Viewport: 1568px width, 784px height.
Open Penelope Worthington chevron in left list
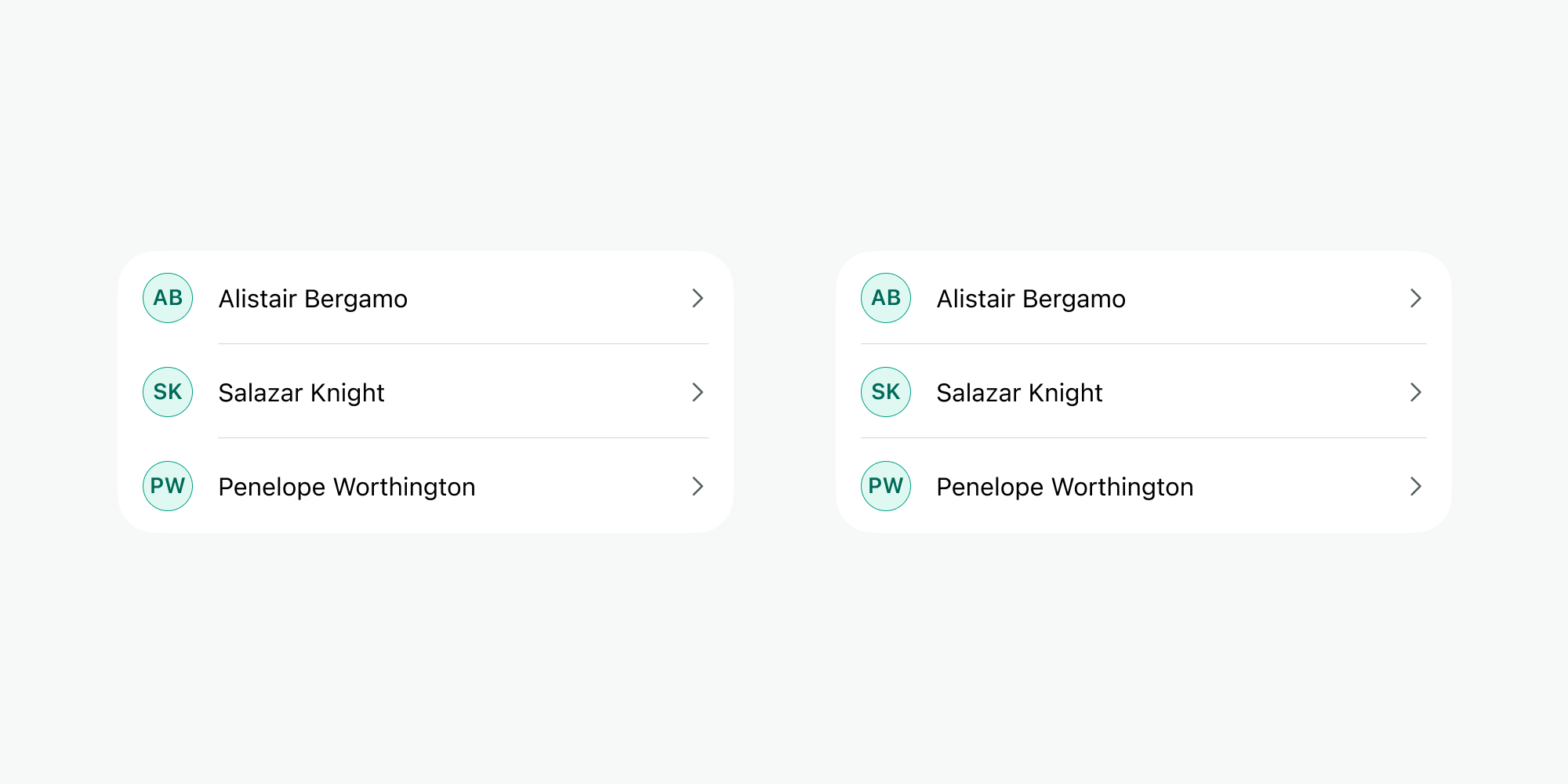(698, 486)
